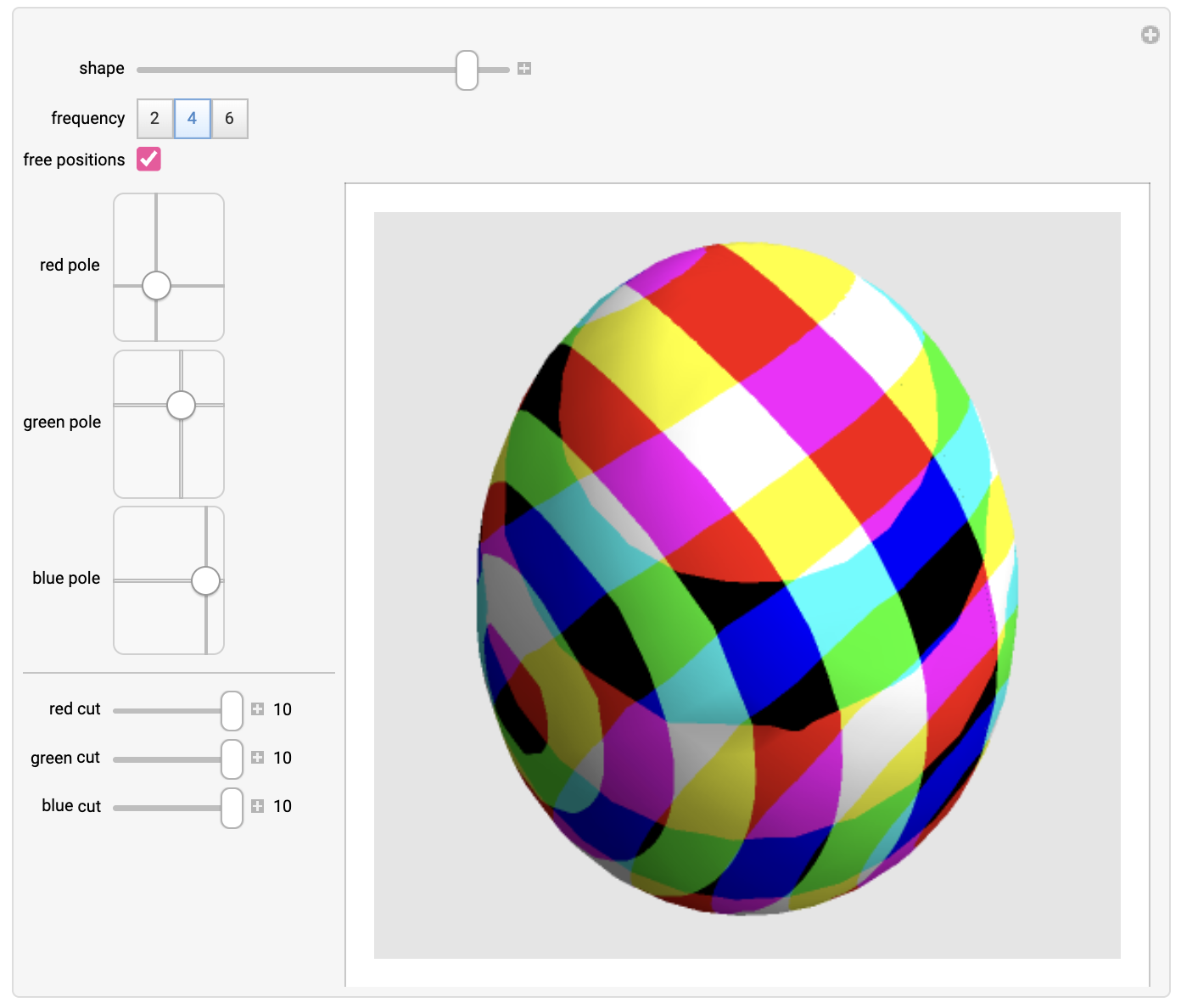Expand the shape slider's plus controls
The image size is (1181, 1008).
(x=524, y=69)
